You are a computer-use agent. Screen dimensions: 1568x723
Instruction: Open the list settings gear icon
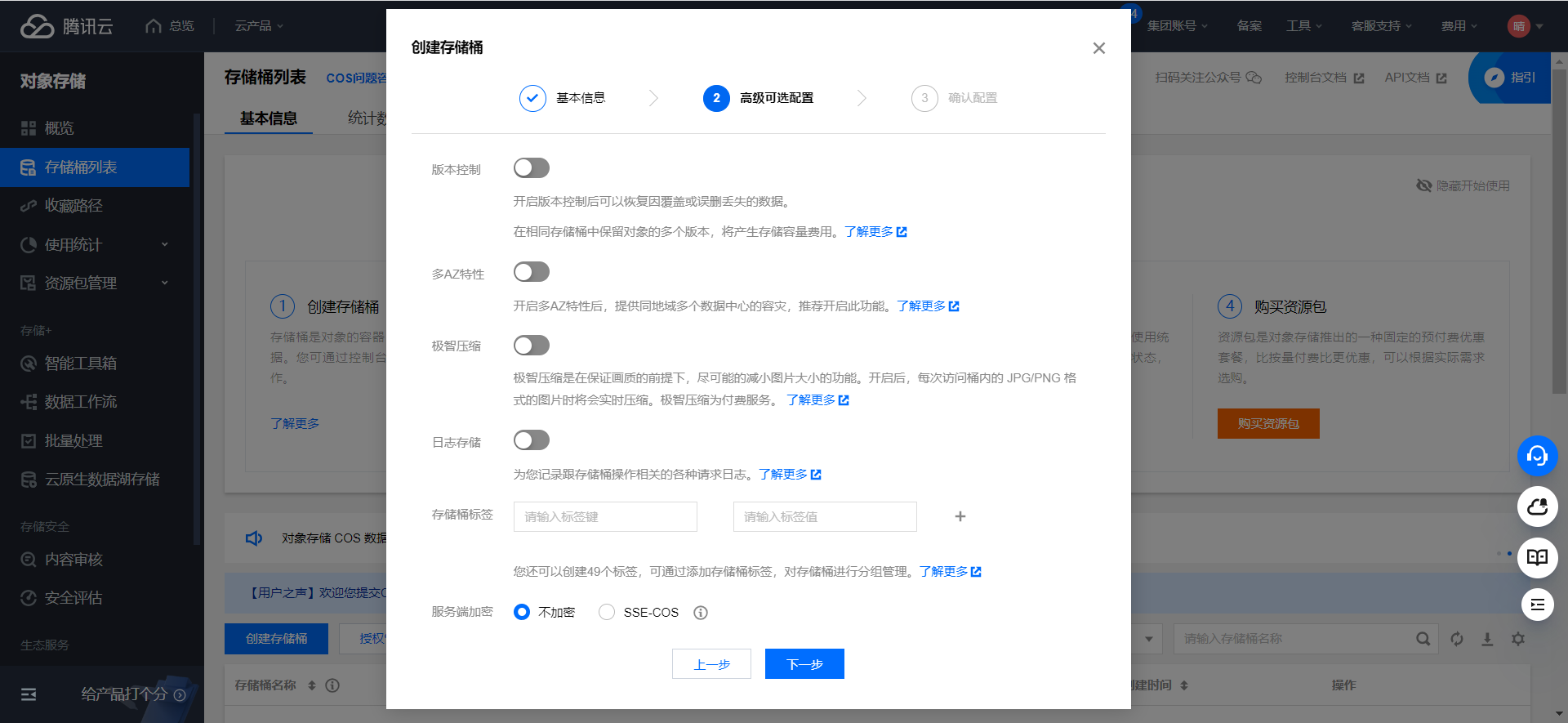point(1517,639)
